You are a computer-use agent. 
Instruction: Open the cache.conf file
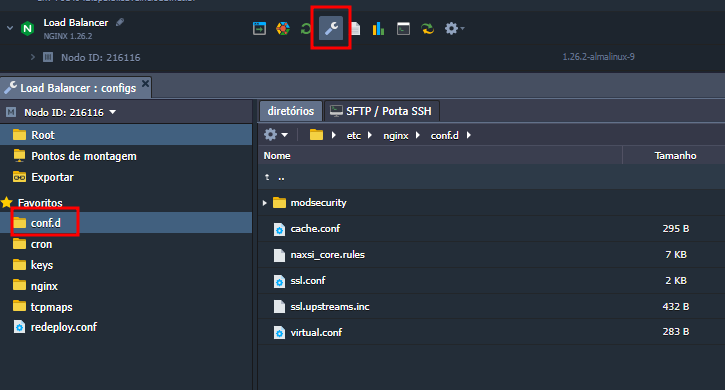coord(315,229)
